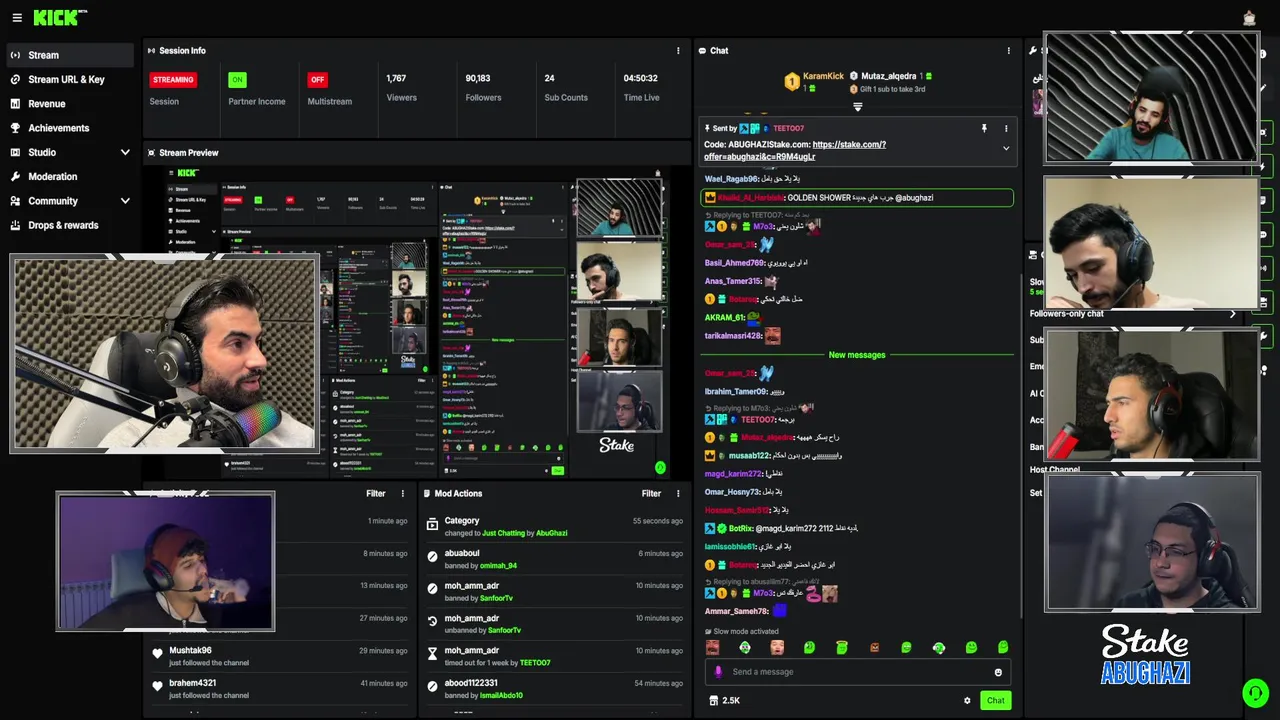Open the Chat panel three-dot menu
The width and height of the screenshot is (1280, 720).
click(1008, 51)
